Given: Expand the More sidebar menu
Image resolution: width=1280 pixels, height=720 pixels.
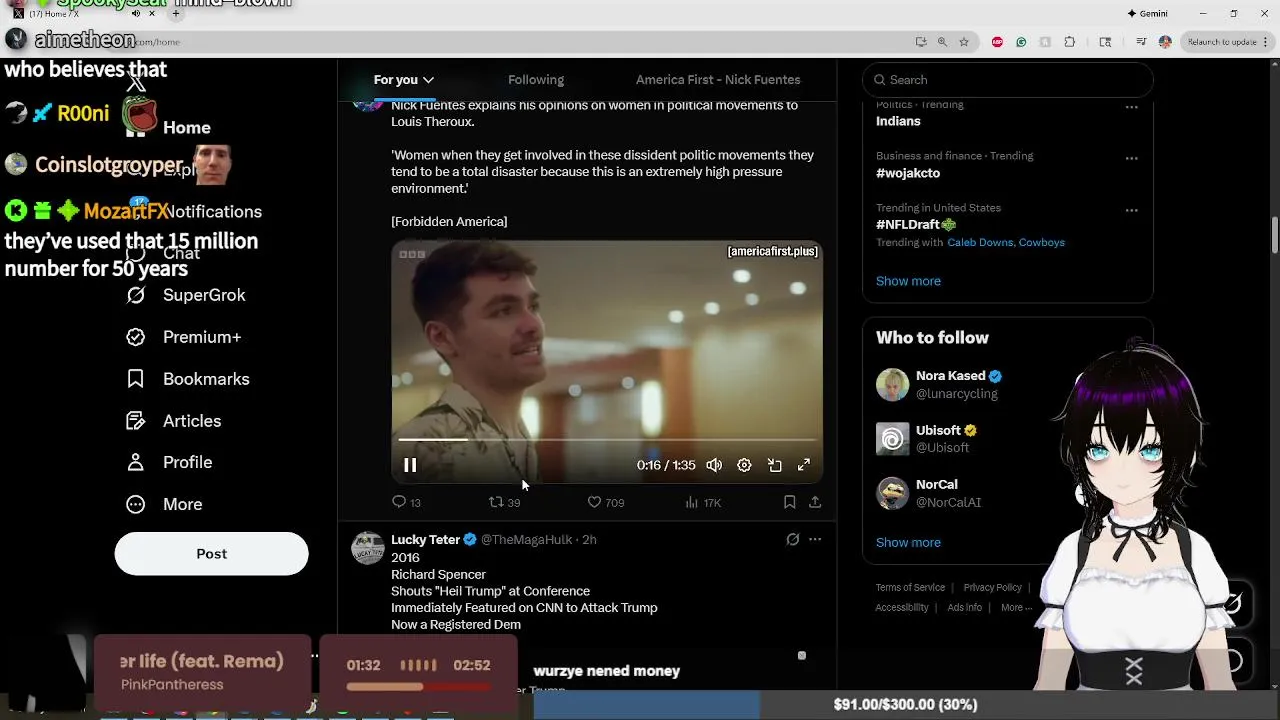Looking at the screenshot, I should pos(164,504).
